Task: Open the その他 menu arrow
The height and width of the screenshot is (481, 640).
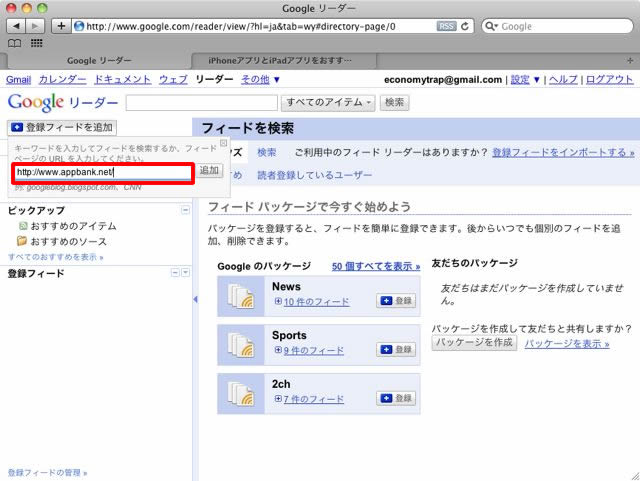Action: click(277, 80)
